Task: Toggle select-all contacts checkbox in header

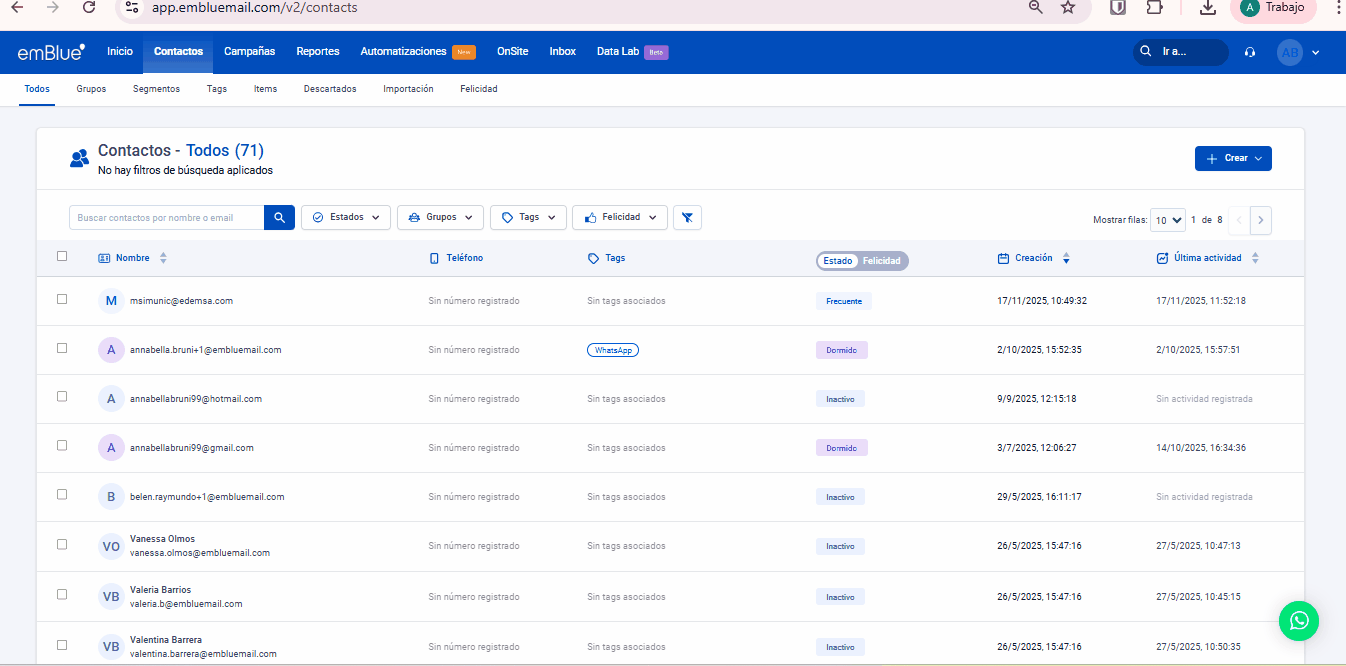Action: point(62,256)
